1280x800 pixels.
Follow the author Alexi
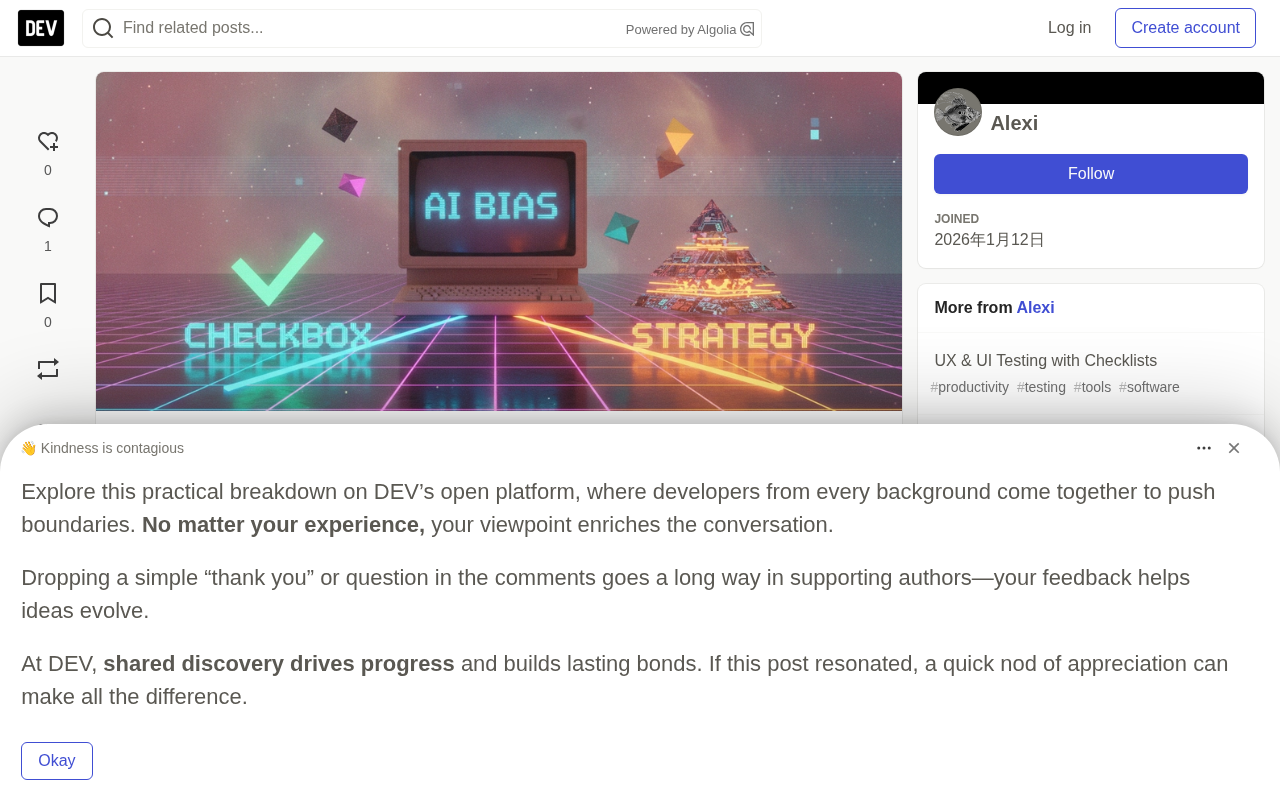[x=1091, y=174]
